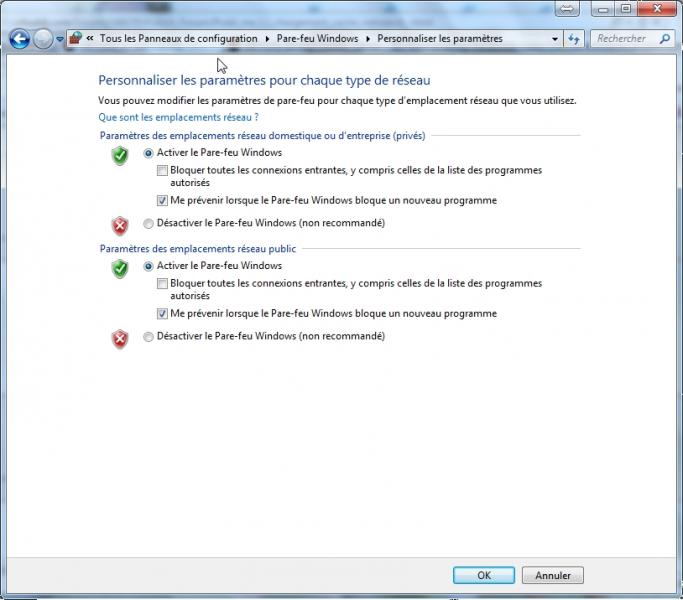Click the Personnaliser les paramètres pour chaque type heading
The width and height of the screenshot is (683, 600).
click(264, 80)
